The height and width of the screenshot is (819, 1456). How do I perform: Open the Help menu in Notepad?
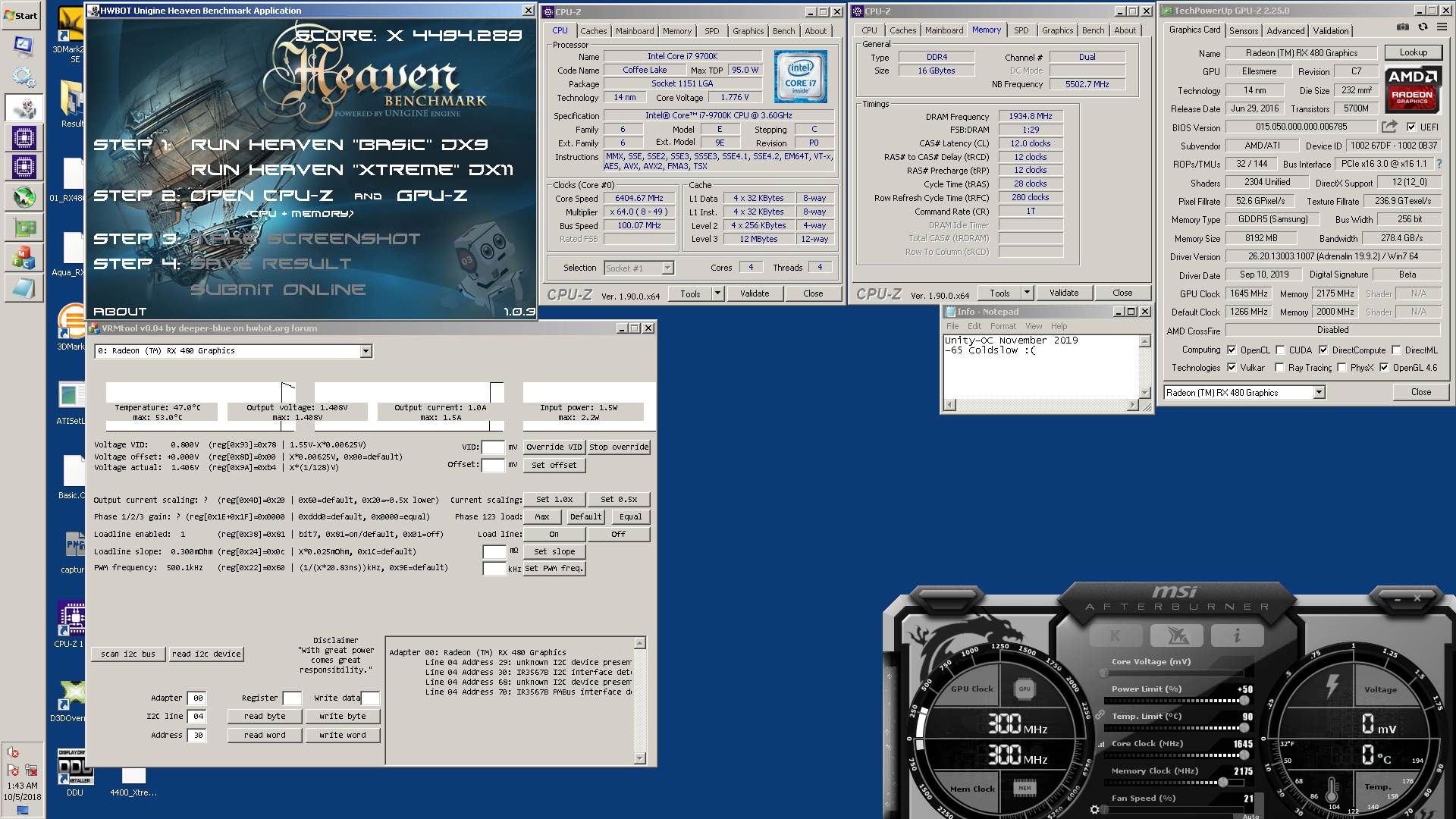click(1059, 326)
